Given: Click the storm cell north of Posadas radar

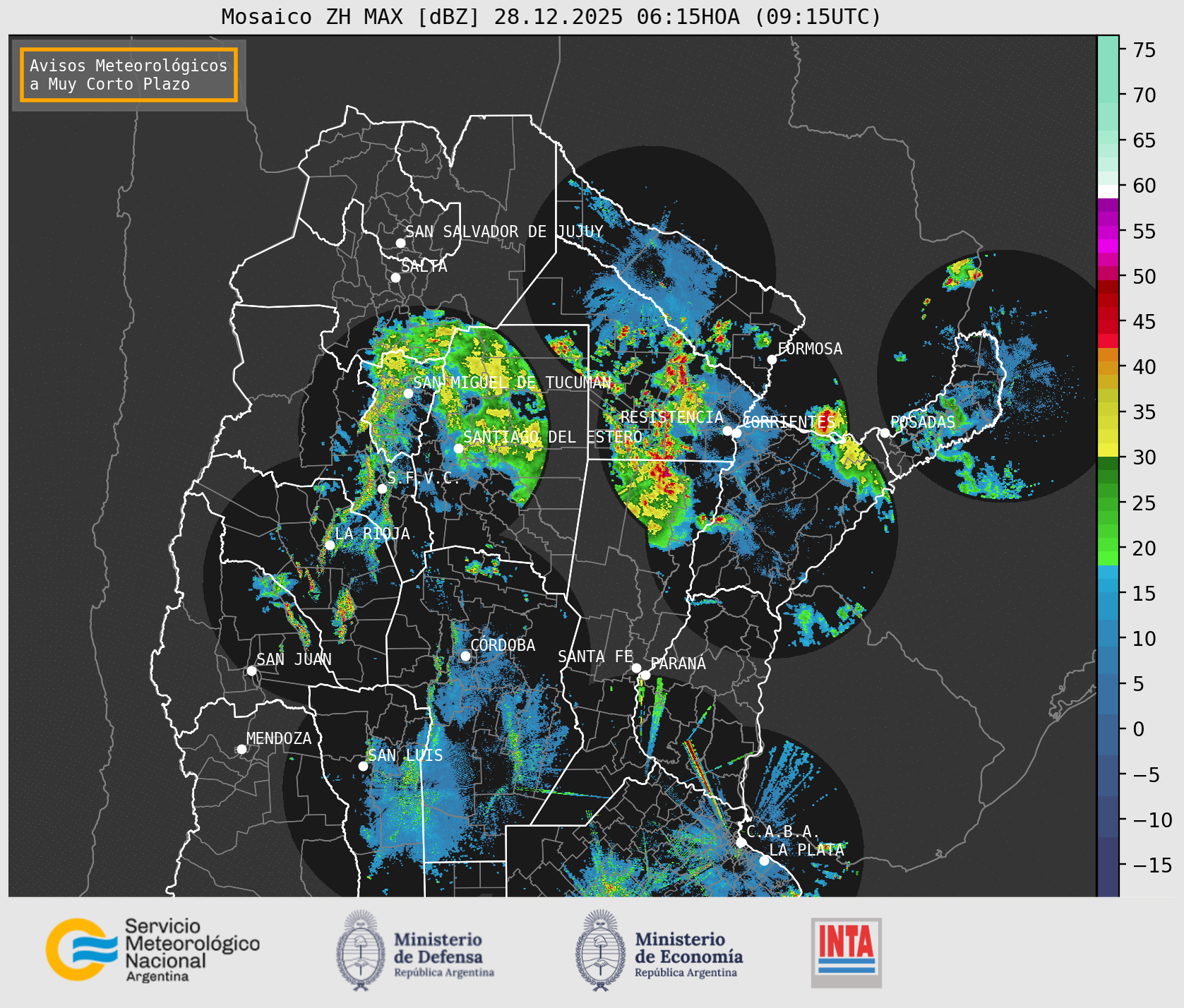Looking at the screenshot, I should point(963,274).
